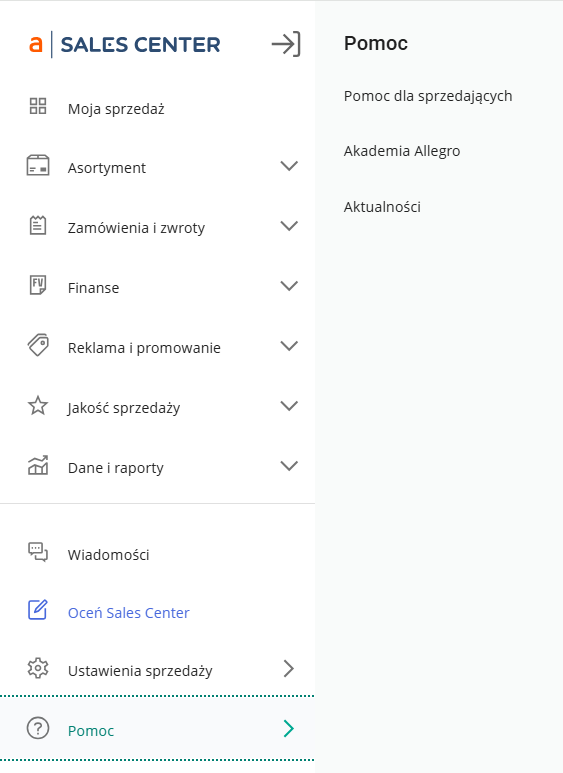Image resolution: width=563 pixels, height=773 pixels.
Task: Expand the Finanse section chevron
Action: point(289,285)
